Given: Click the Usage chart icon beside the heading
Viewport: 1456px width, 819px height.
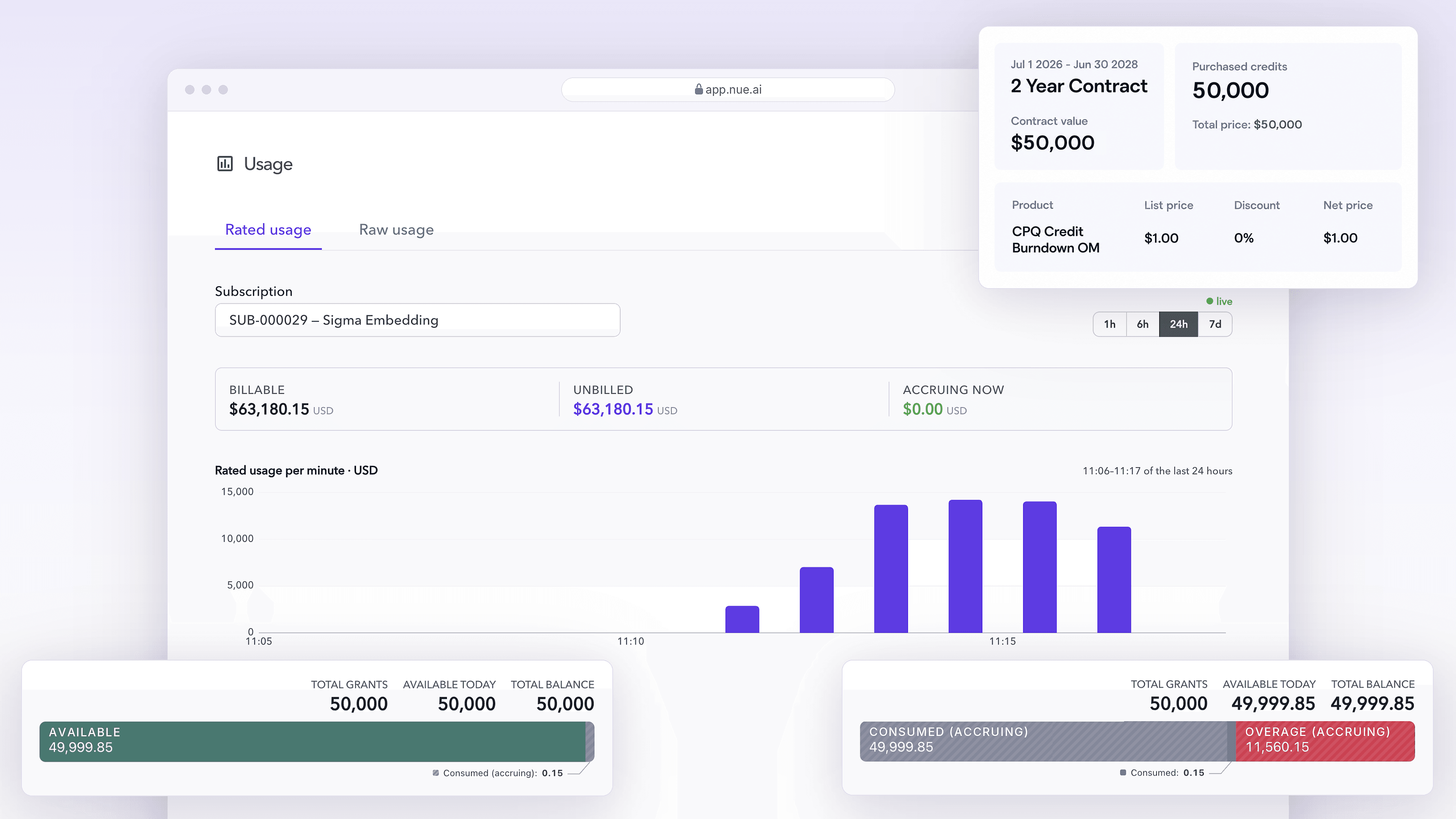Looking at the screenshot, I should pos(225,164).
